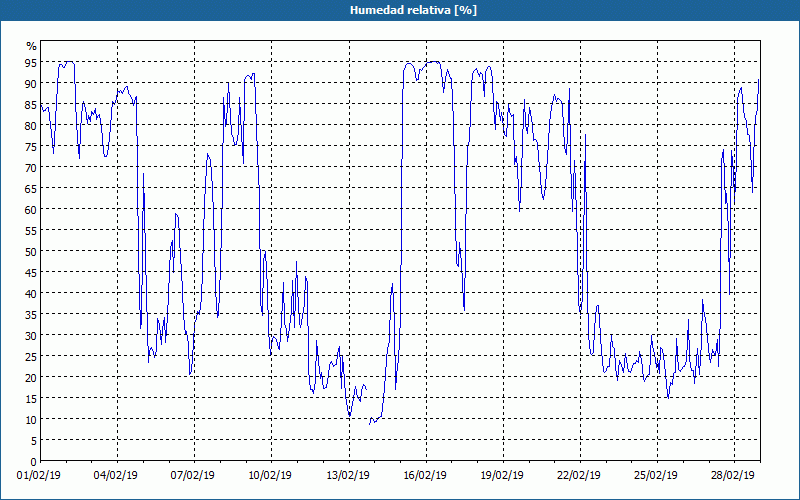Screen dimensions: 800x500
Task: Click the % unit label on the y-axis
Action: tap(32, 46)
